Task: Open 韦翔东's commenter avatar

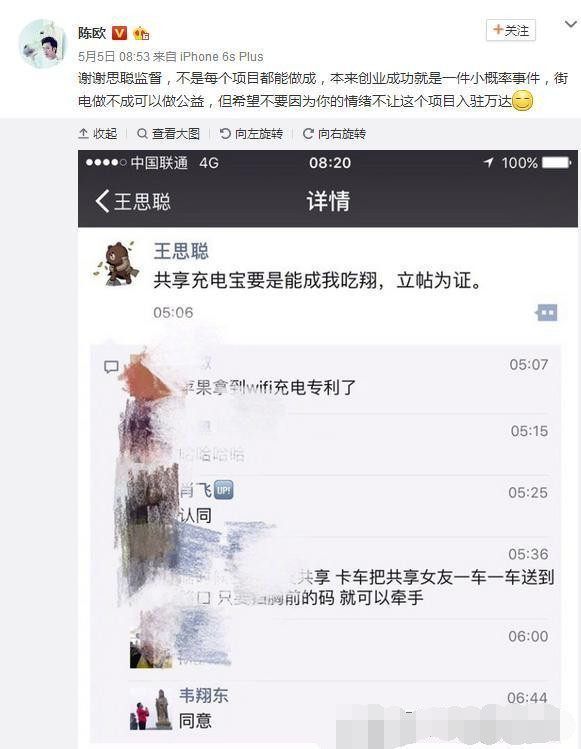Action: [151, 709]
